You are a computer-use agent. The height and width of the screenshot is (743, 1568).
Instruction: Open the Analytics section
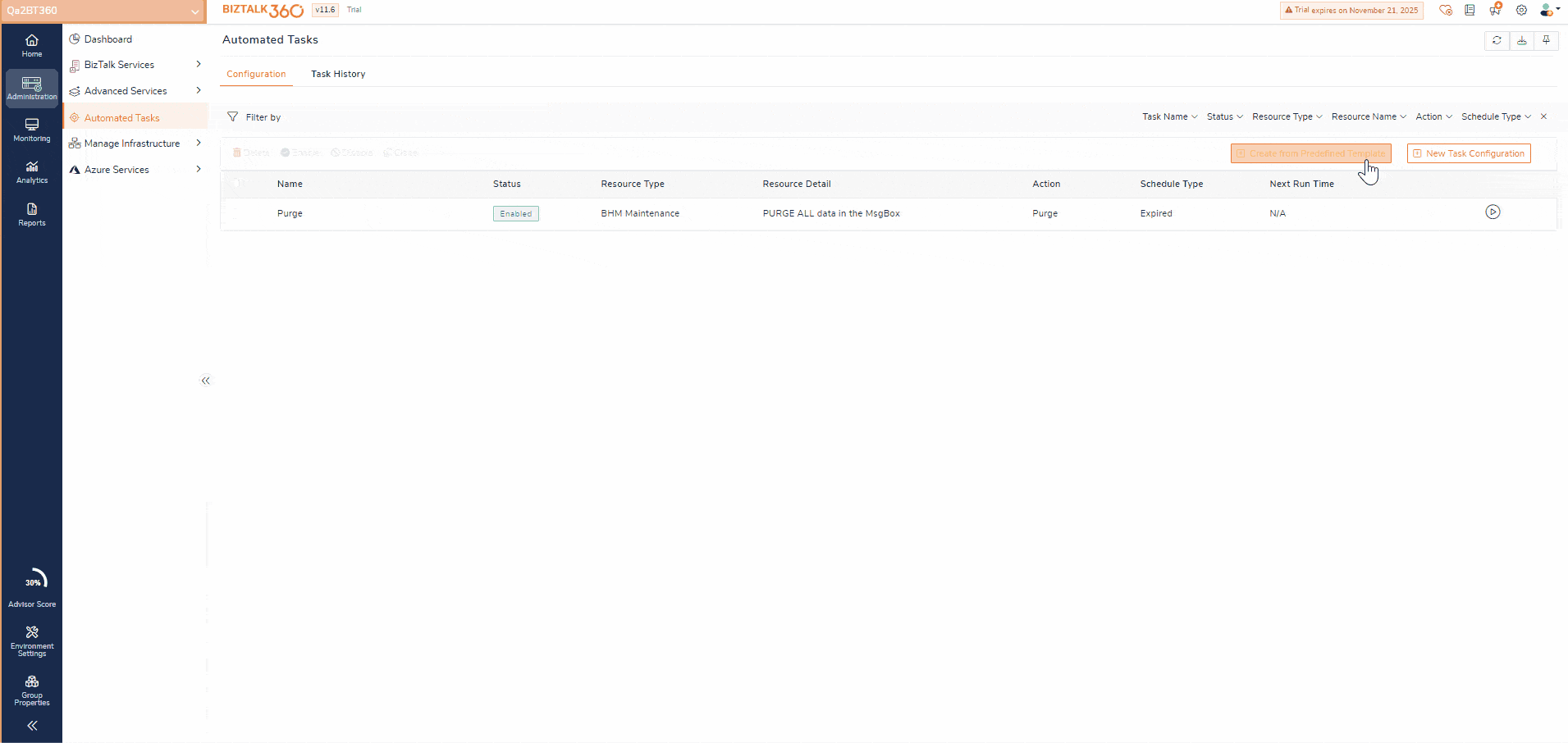32,172
